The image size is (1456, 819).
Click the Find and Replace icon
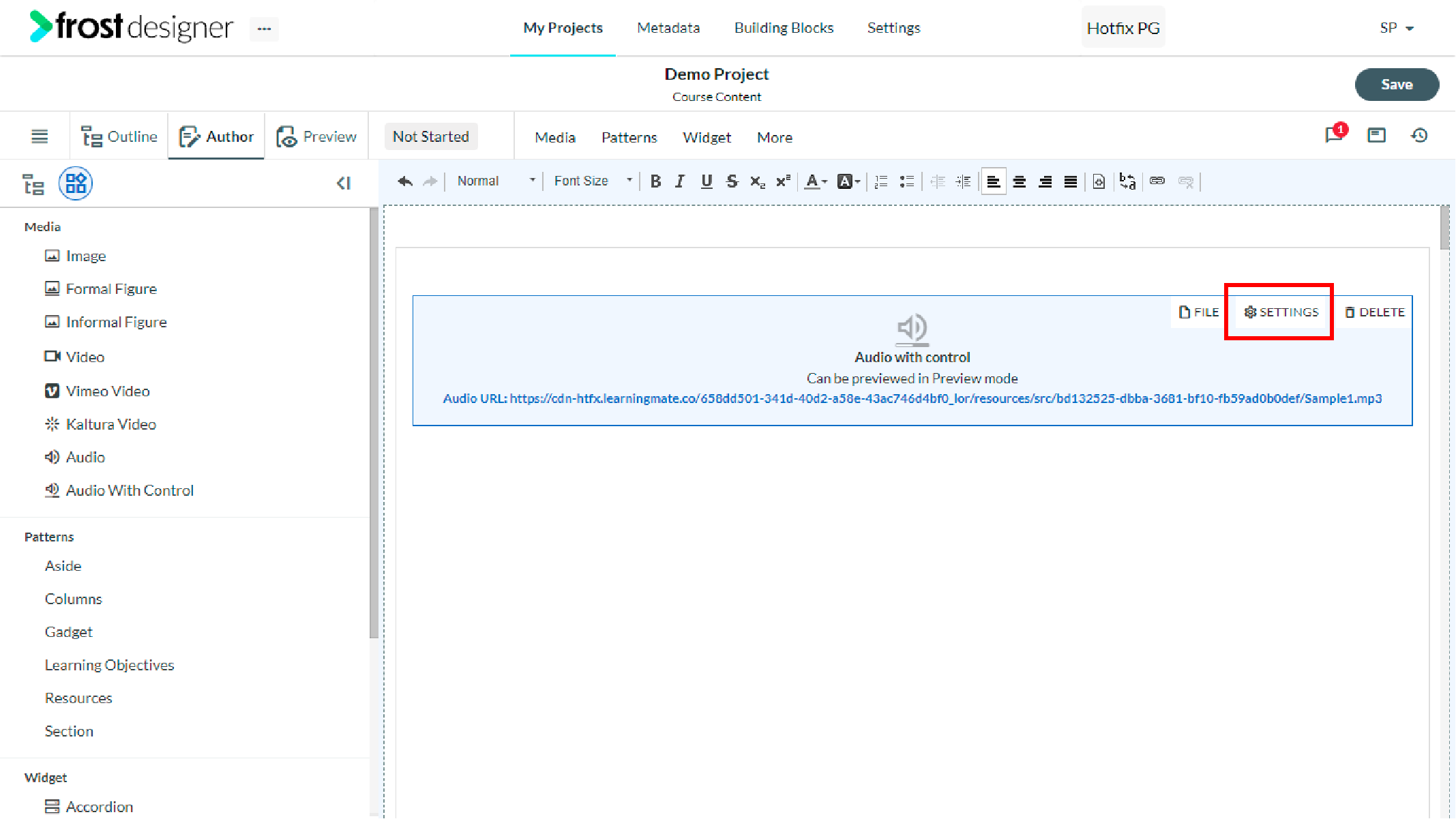click(x=1127, y=181)
